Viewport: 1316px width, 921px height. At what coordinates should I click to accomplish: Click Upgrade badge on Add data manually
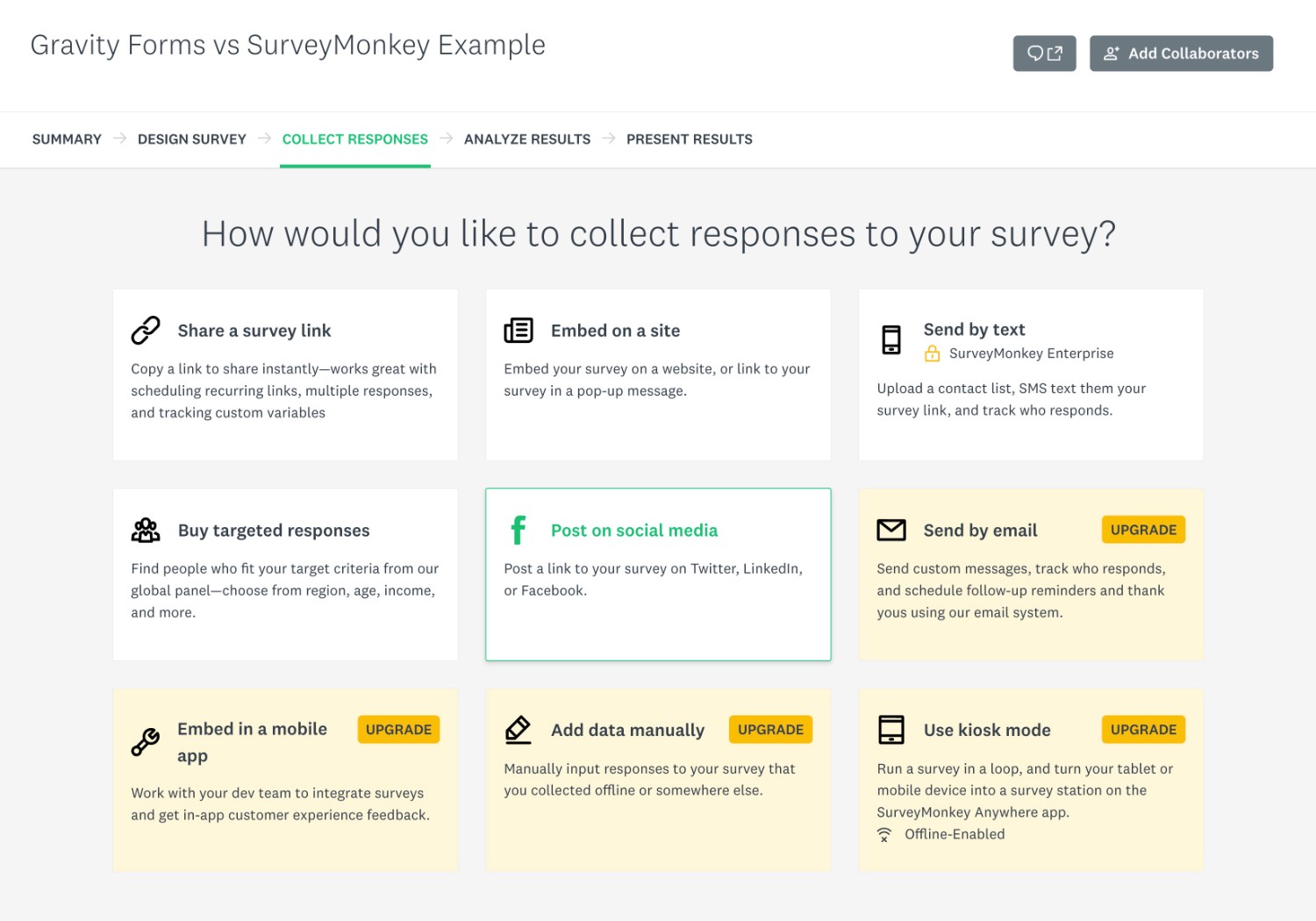coord(770,730)
